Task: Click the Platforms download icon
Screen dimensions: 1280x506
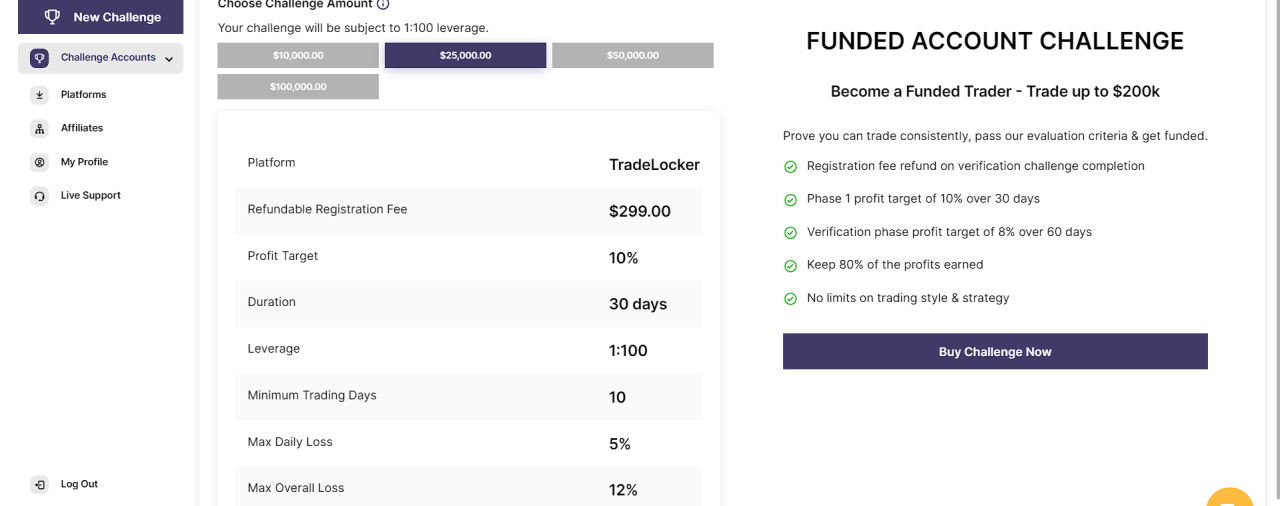Action: click(39, 95)
